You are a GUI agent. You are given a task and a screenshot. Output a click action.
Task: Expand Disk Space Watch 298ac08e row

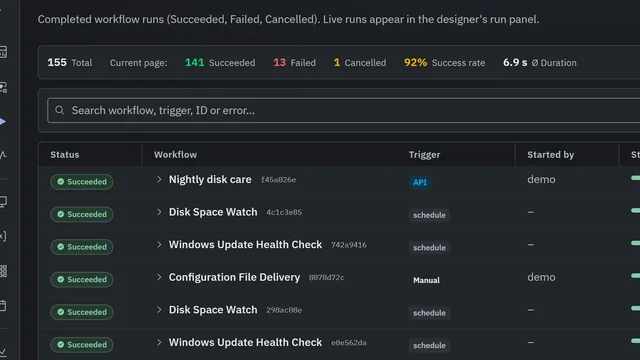point(159,310)
